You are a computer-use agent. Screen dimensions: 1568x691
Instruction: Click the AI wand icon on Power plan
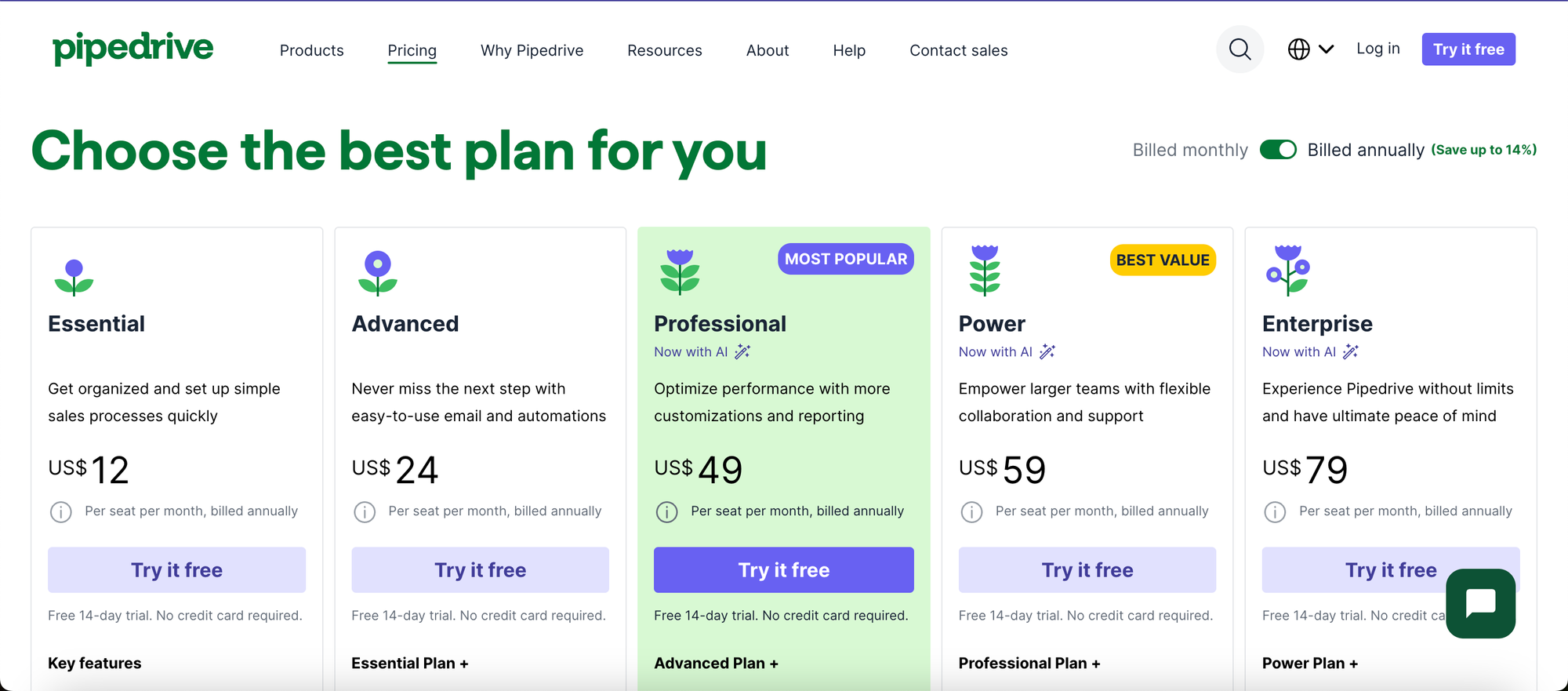(1047, 351)
